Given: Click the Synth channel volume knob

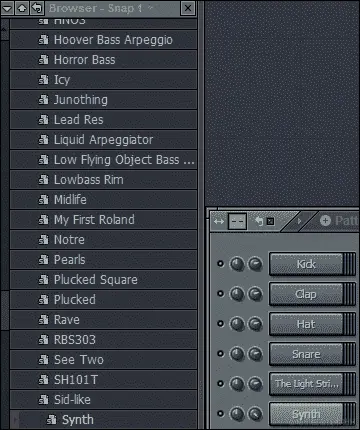Looking at the screenshot, I should [255, 414].
